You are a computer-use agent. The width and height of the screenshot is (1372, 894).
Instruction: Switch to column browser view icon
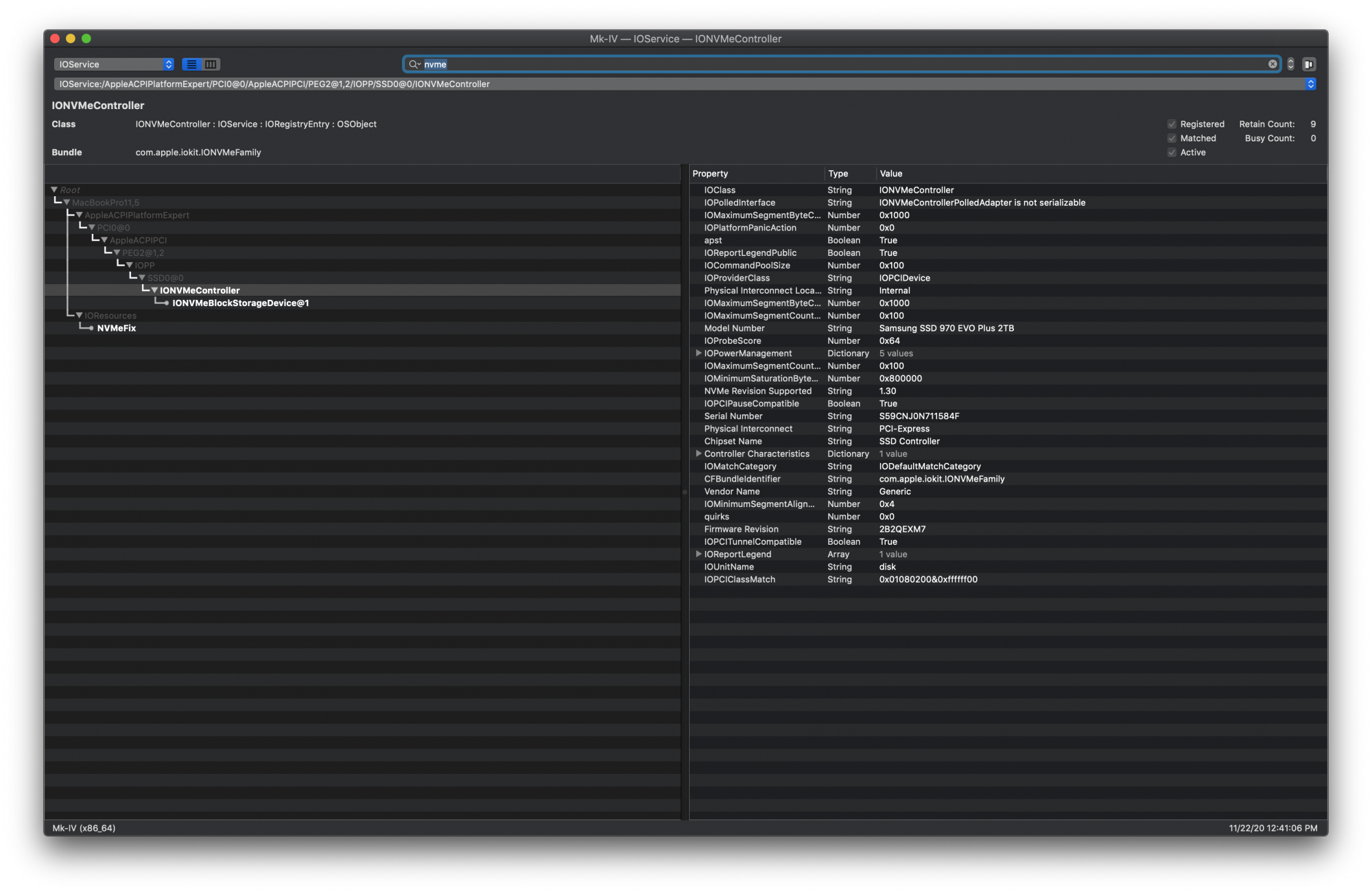[x=211, y=64]
